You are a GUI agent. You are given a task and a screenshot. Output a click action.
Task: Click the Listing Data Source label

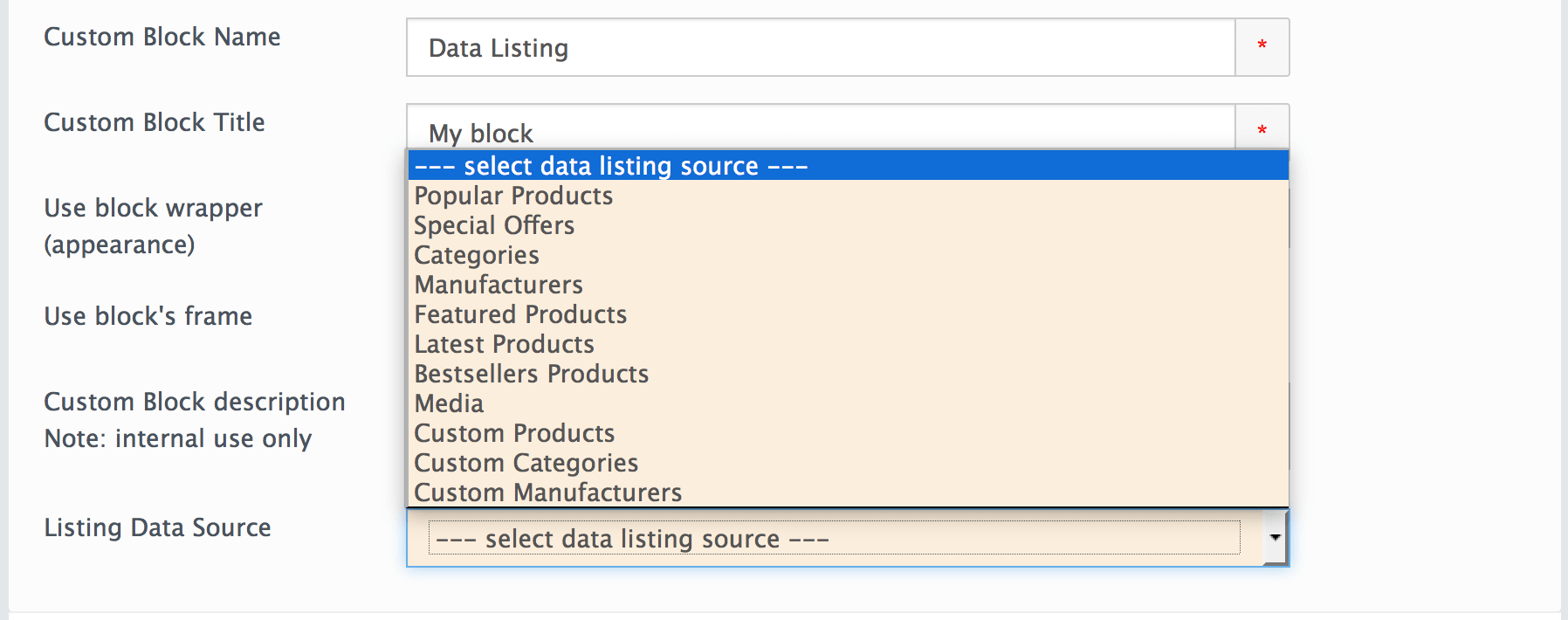coord(158,527)
